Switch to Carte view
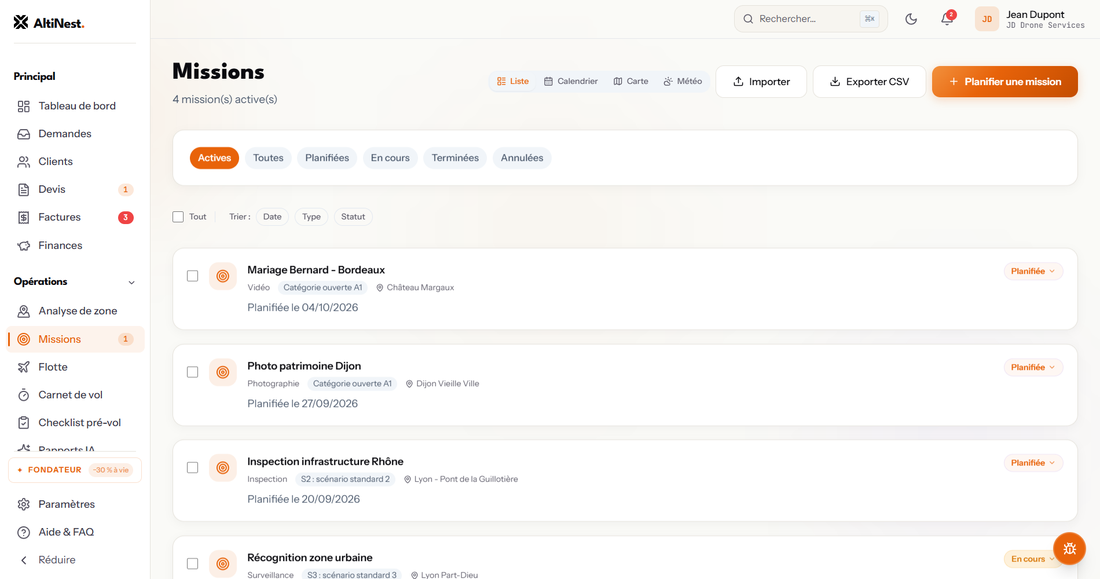Image resolution: width=1100 pixels, height=579 pixels. tap(631, 81)
